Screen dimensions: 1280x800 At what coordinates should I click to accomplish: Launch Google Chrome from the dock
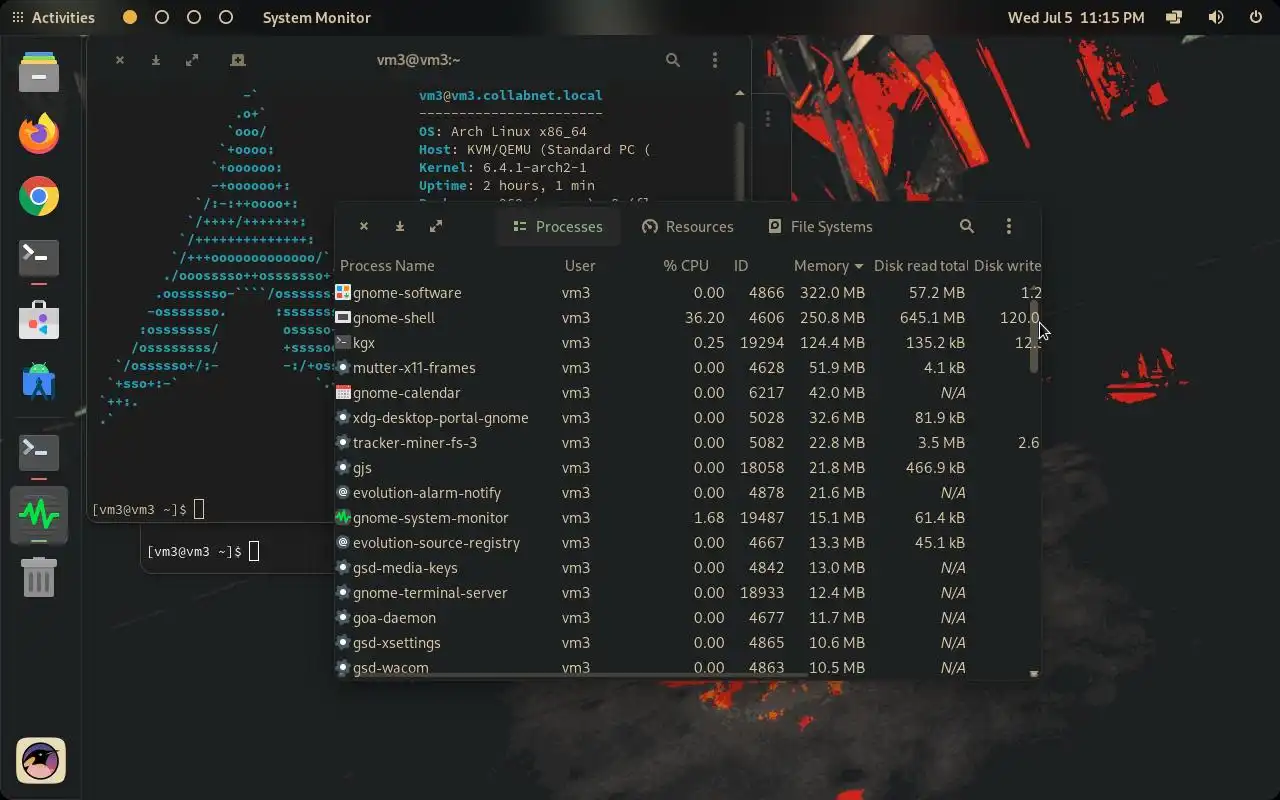[x=39, y=196]
